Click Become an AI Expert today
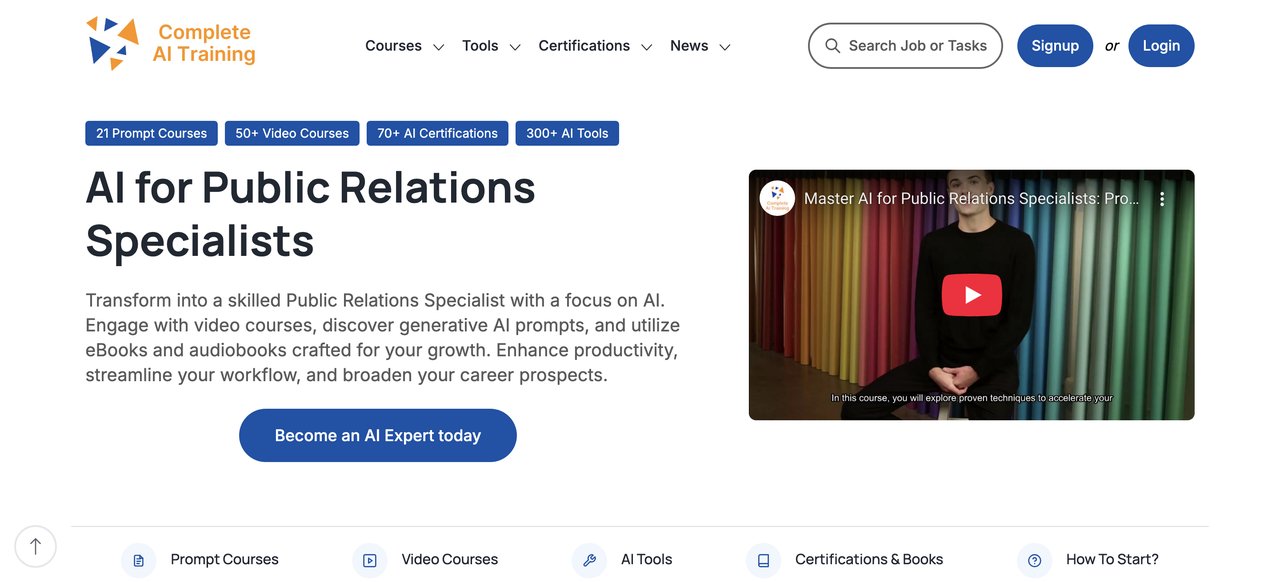Image resolution: width=1280 pixels, height=582 pixels. (378, 435)
